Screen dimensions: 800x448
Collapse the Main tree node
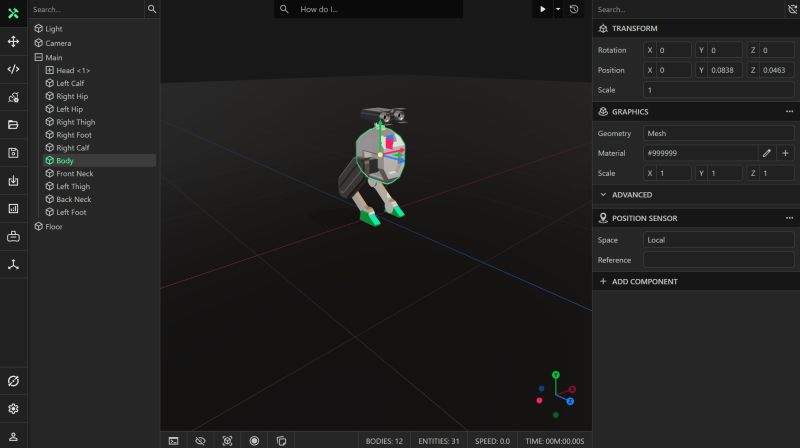coord(39,57)
